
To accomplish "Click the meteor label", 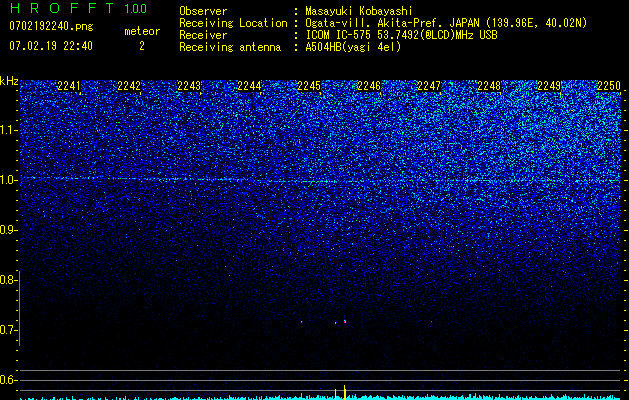I will (142, 31).
